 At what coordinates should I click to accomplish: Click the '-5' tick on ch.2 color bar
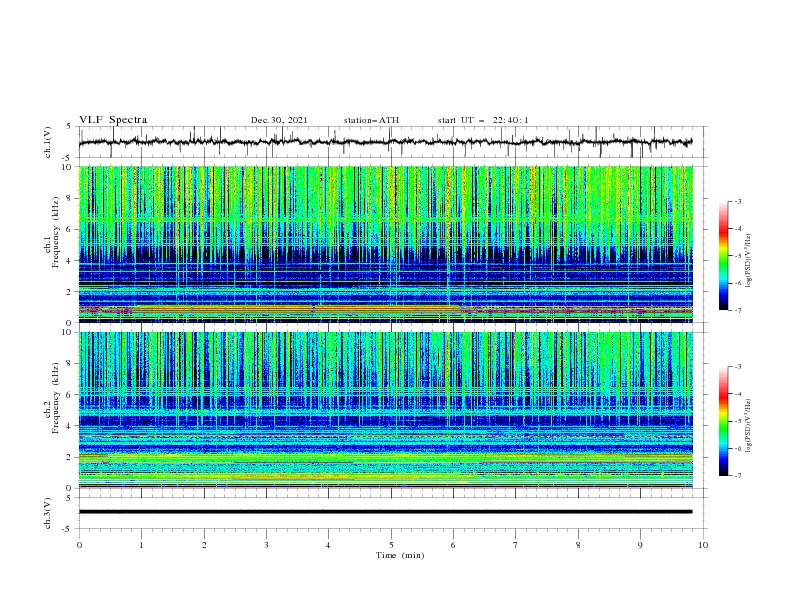[737, 421]
